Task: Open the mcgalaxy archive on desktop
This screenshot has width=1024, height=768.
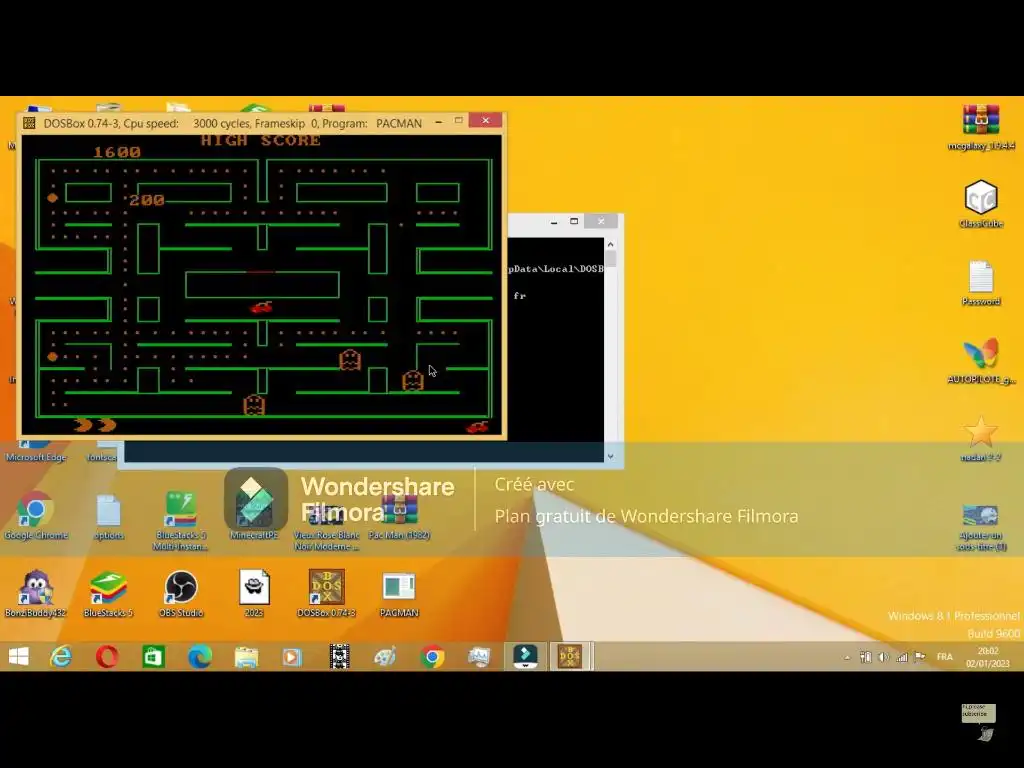Action: coord(981,127)
